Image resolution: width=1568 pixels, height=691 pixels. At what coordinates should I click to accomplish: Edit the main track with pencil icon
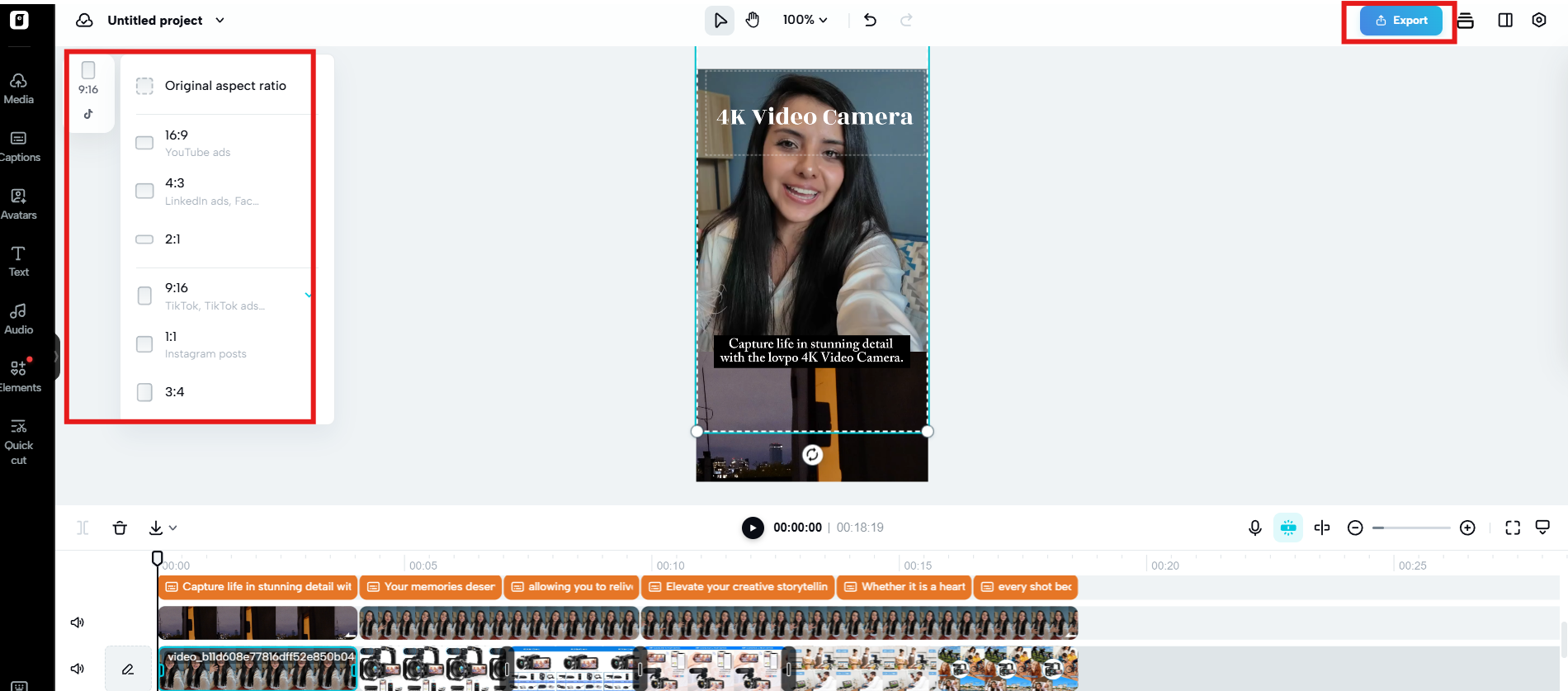(128, 669)
